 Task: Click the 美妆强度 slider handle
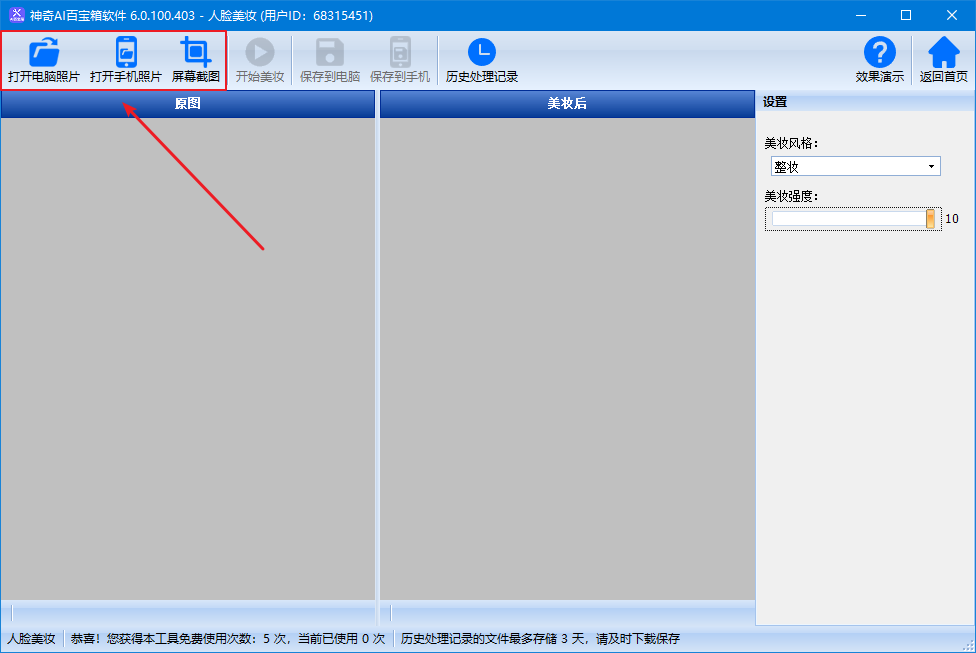[x=930, y=218]
